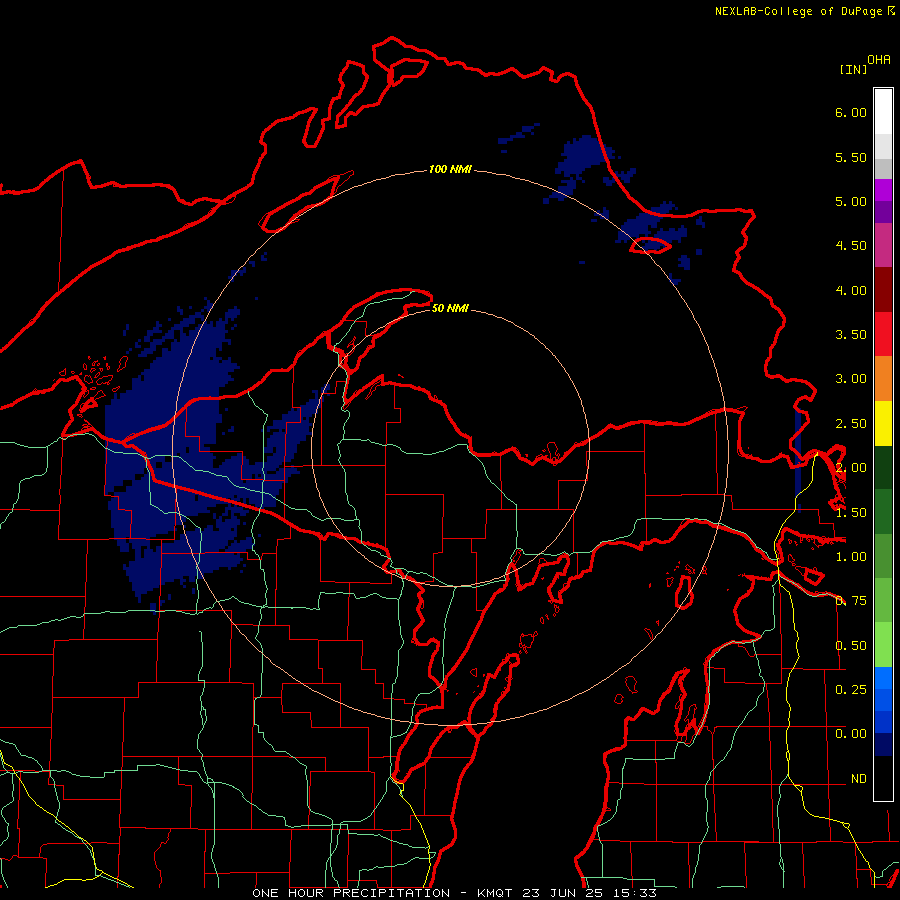Pick the dark red legend swatch
The image size is (900, 900).
pos(883,290)
